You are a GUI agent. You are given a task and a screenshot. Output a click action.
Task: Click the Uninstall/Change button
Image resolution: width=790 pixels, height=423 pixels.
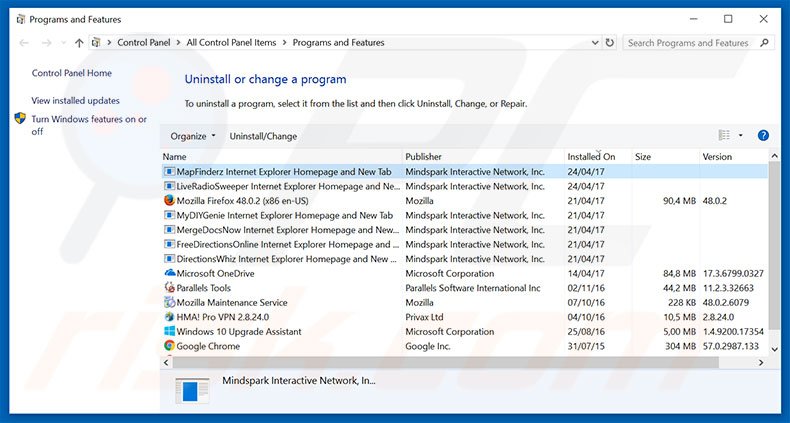pos(263,136)
